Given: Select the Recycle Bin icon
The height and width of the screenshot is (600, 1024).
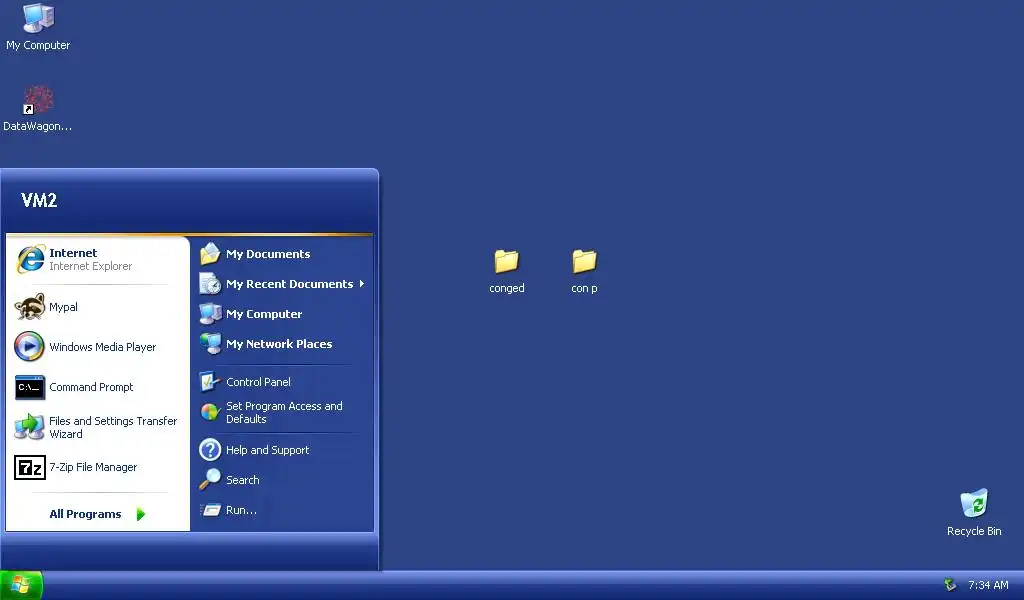Looking at the screenshot, I should coord(974,503).
